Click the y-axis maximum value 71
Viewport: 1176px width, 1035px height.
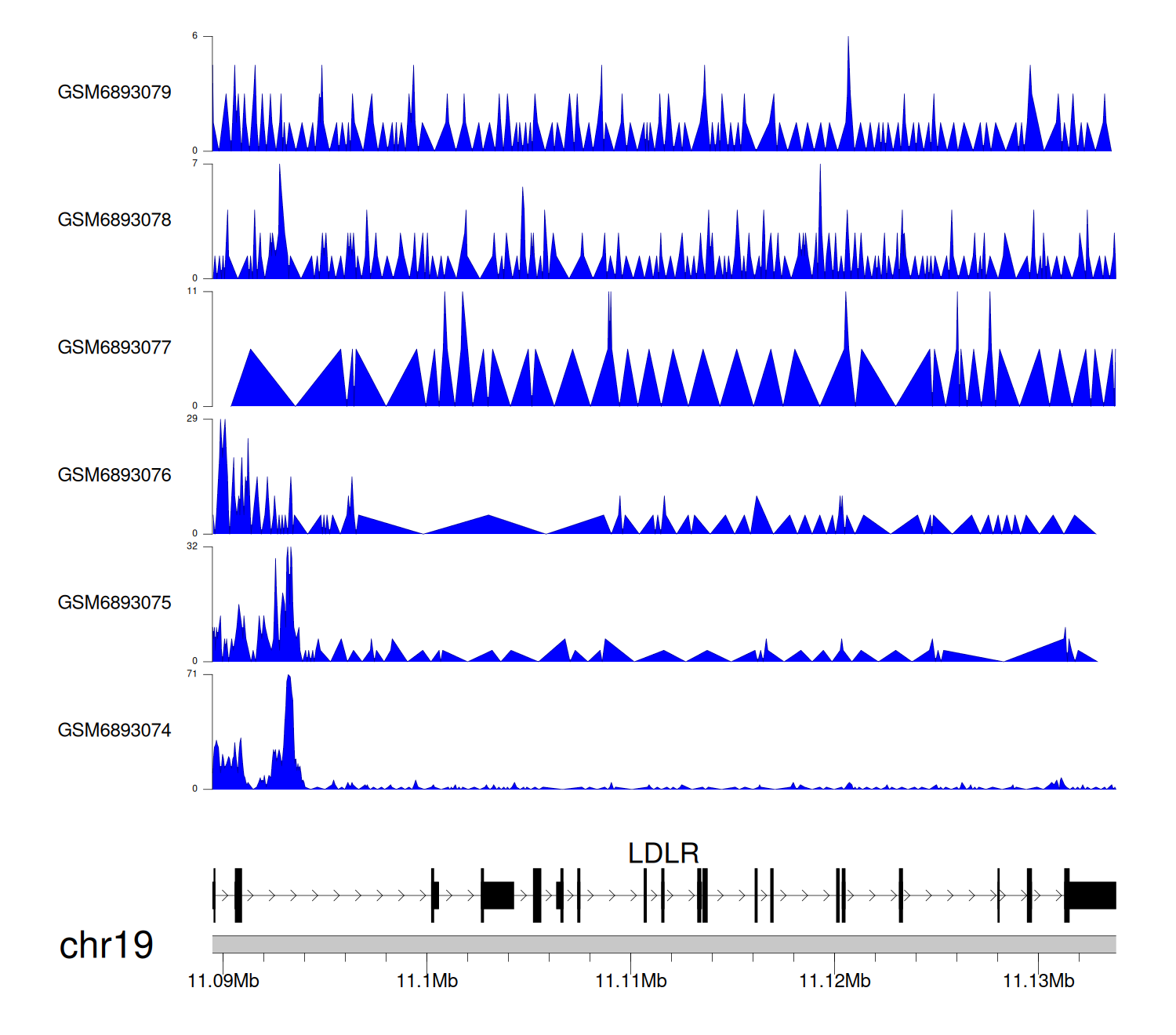point(192,674)
